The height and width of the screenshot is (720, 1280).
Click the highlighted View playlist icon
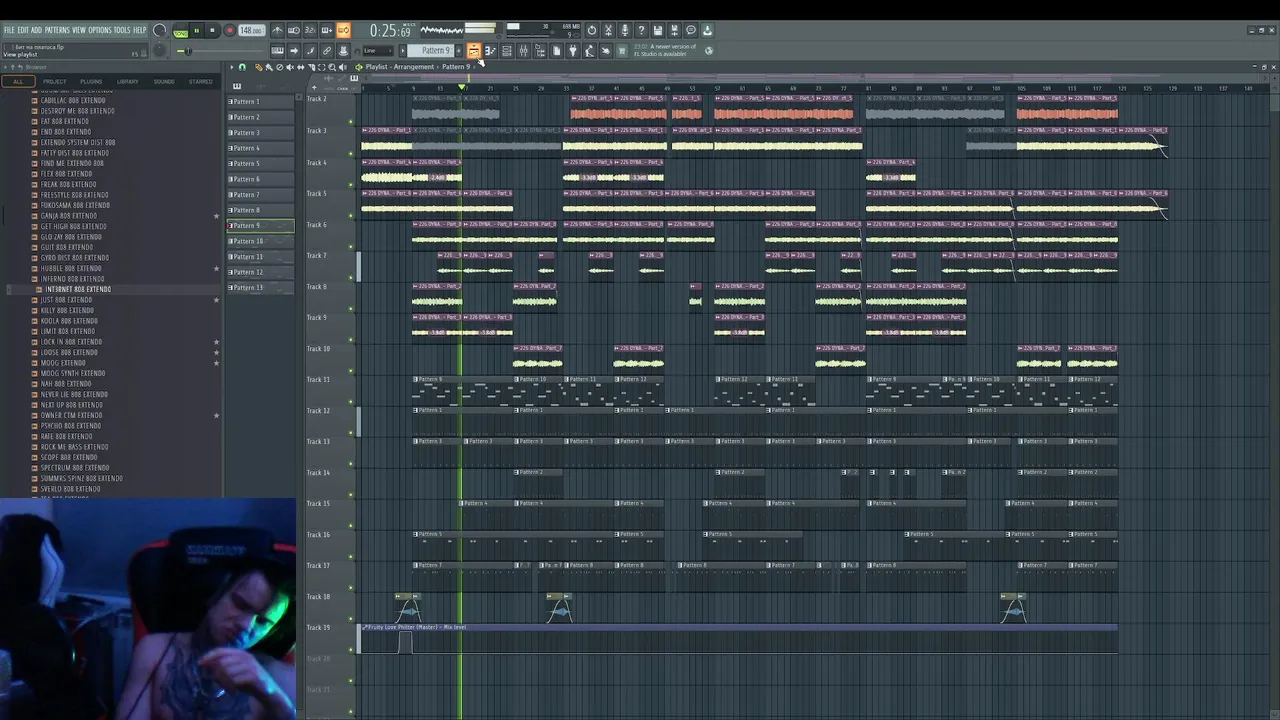pyautogui.click(x=473, y=50)
